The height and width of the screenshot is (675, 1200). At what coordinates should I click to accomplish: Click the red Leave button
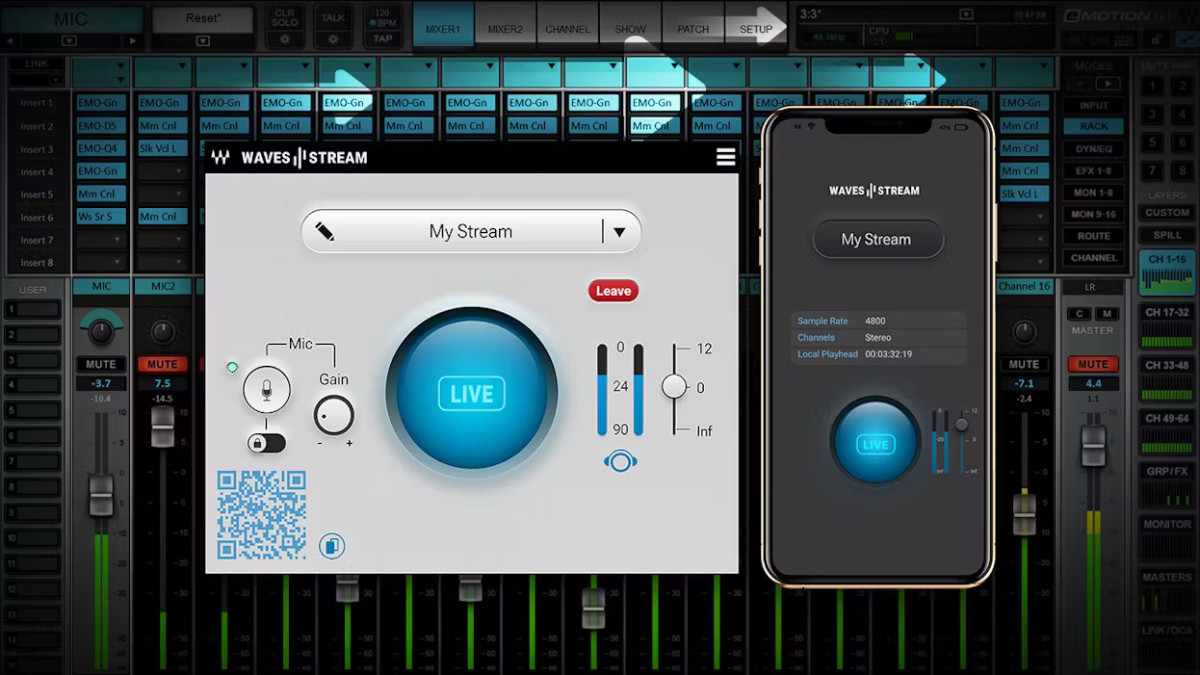point(613,291)
